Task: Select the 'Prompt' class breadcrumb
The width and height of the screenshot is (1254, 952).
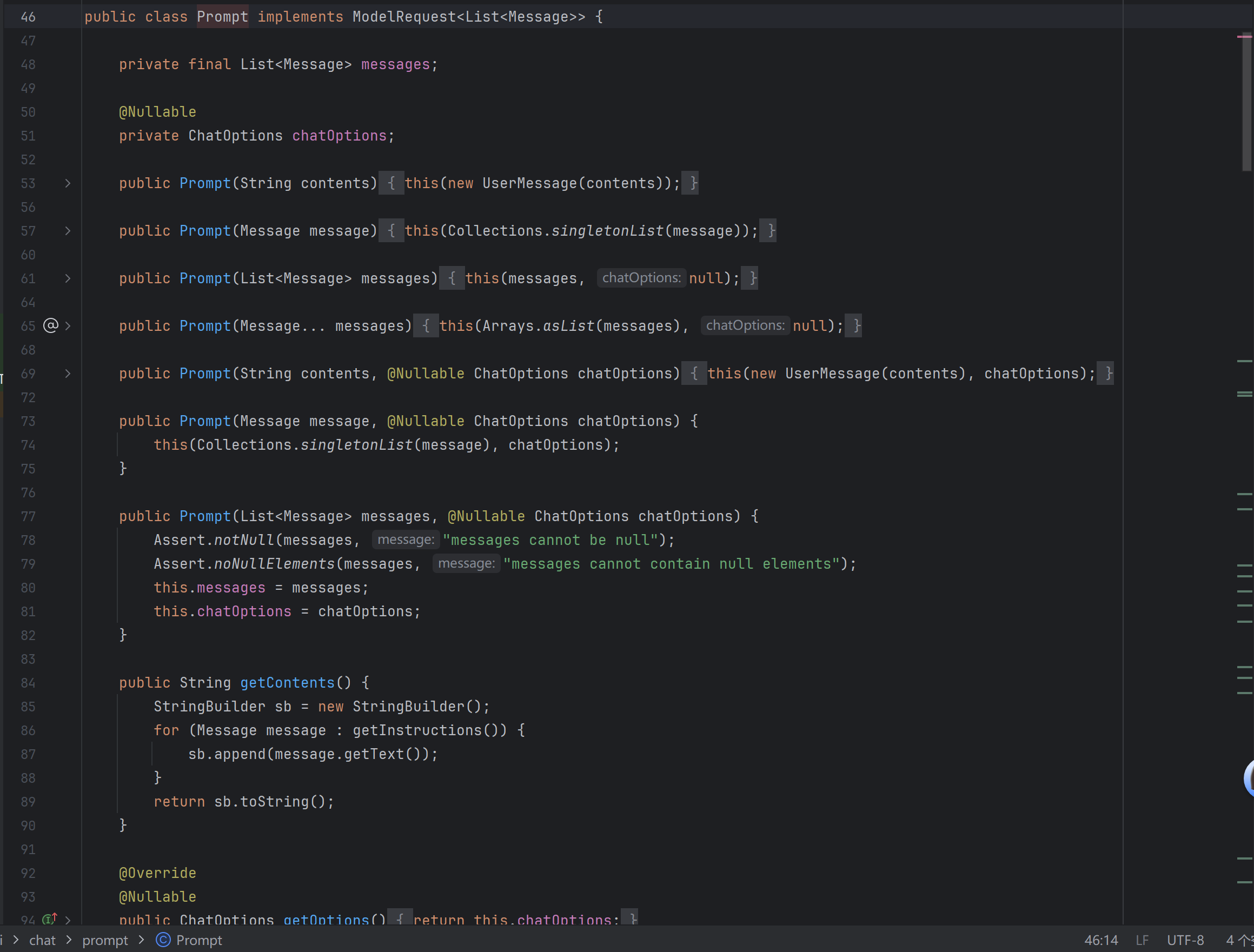Action: (x=199, y=940)
